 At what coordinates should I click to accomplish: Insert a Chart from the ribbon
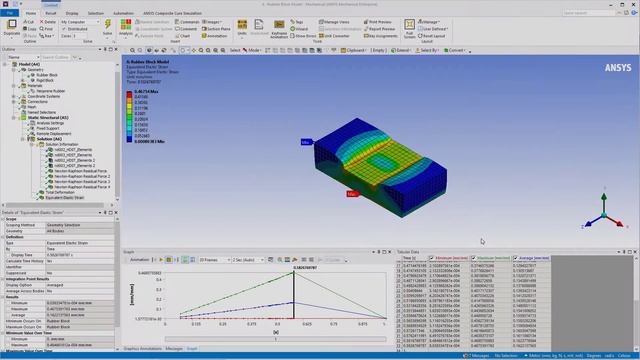point(182,36)
